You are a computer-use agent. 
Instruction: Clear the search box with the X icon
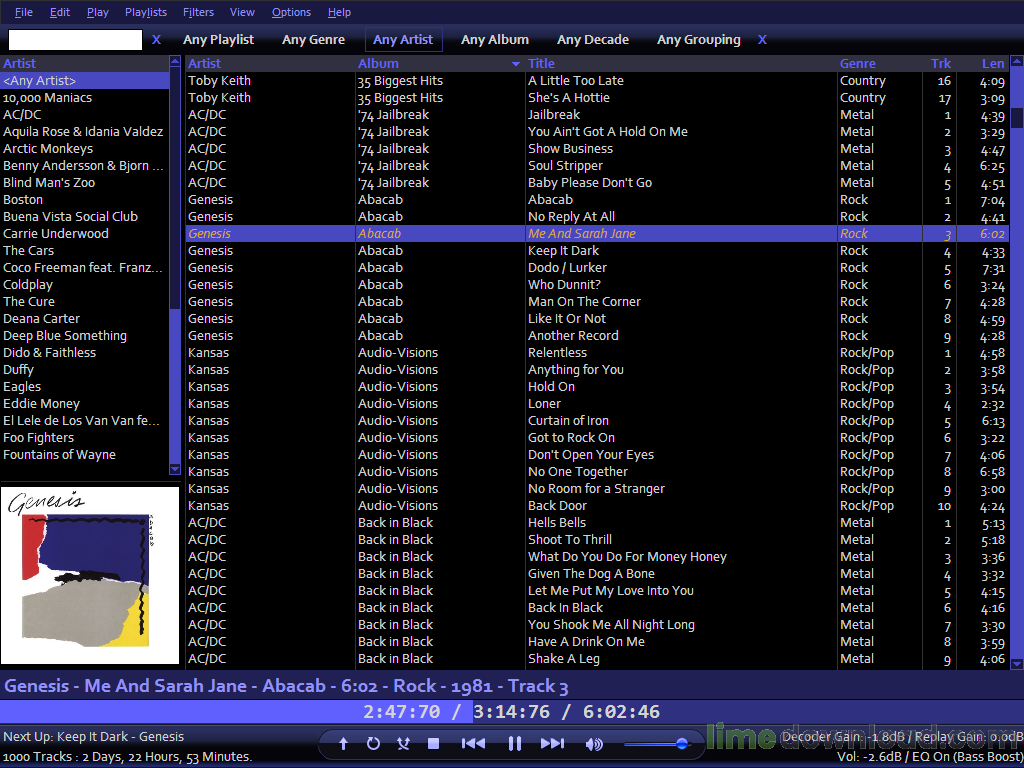tap(156, 40)
